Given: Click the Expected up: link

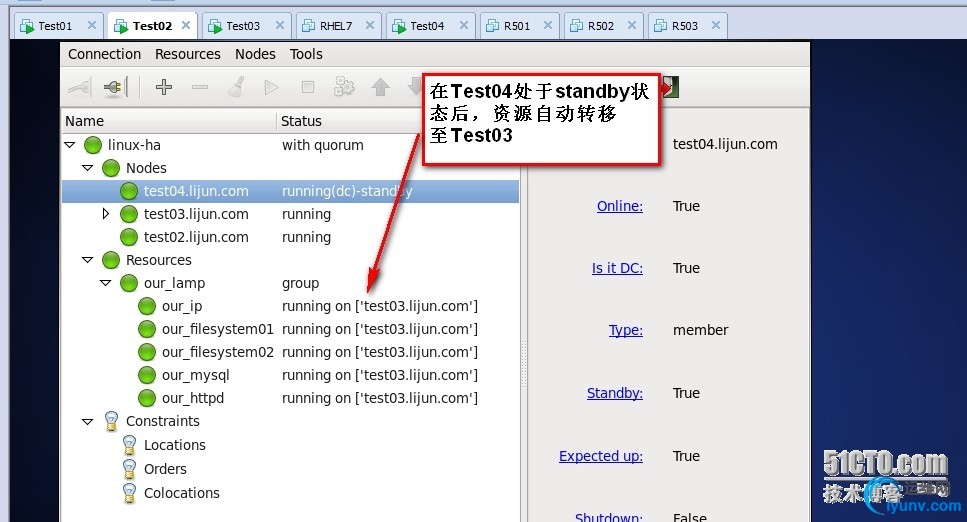Looking at the screenshot, I should pyautogui.click(x=601, y=456).
